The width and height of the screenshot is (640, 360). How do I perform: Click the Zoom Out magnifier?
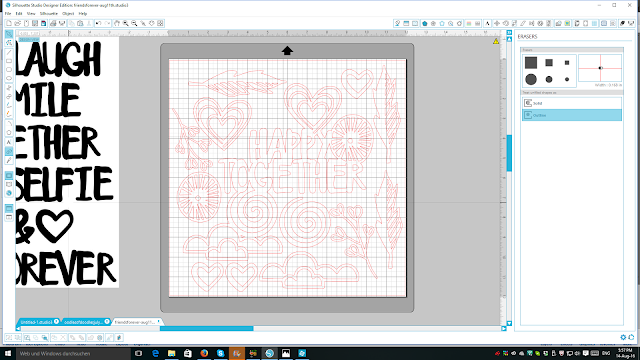coord(134,24)
